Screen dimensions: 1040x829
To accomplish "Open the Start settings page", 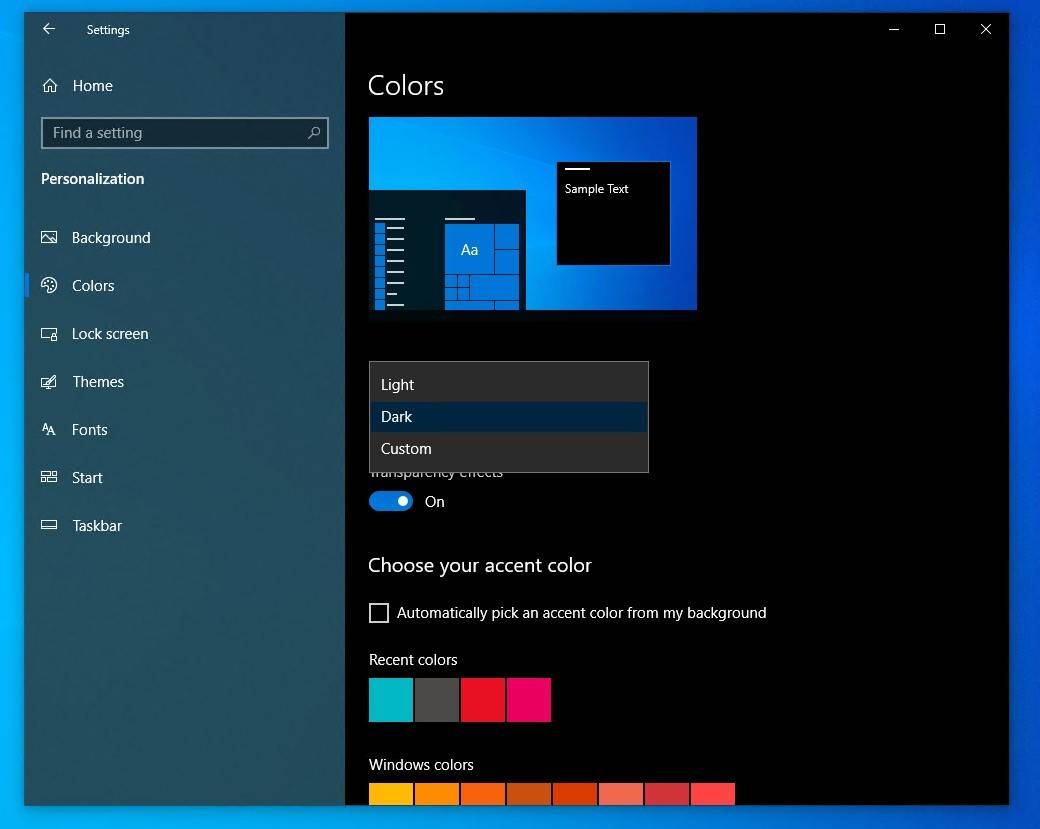I will click(184, 478).
